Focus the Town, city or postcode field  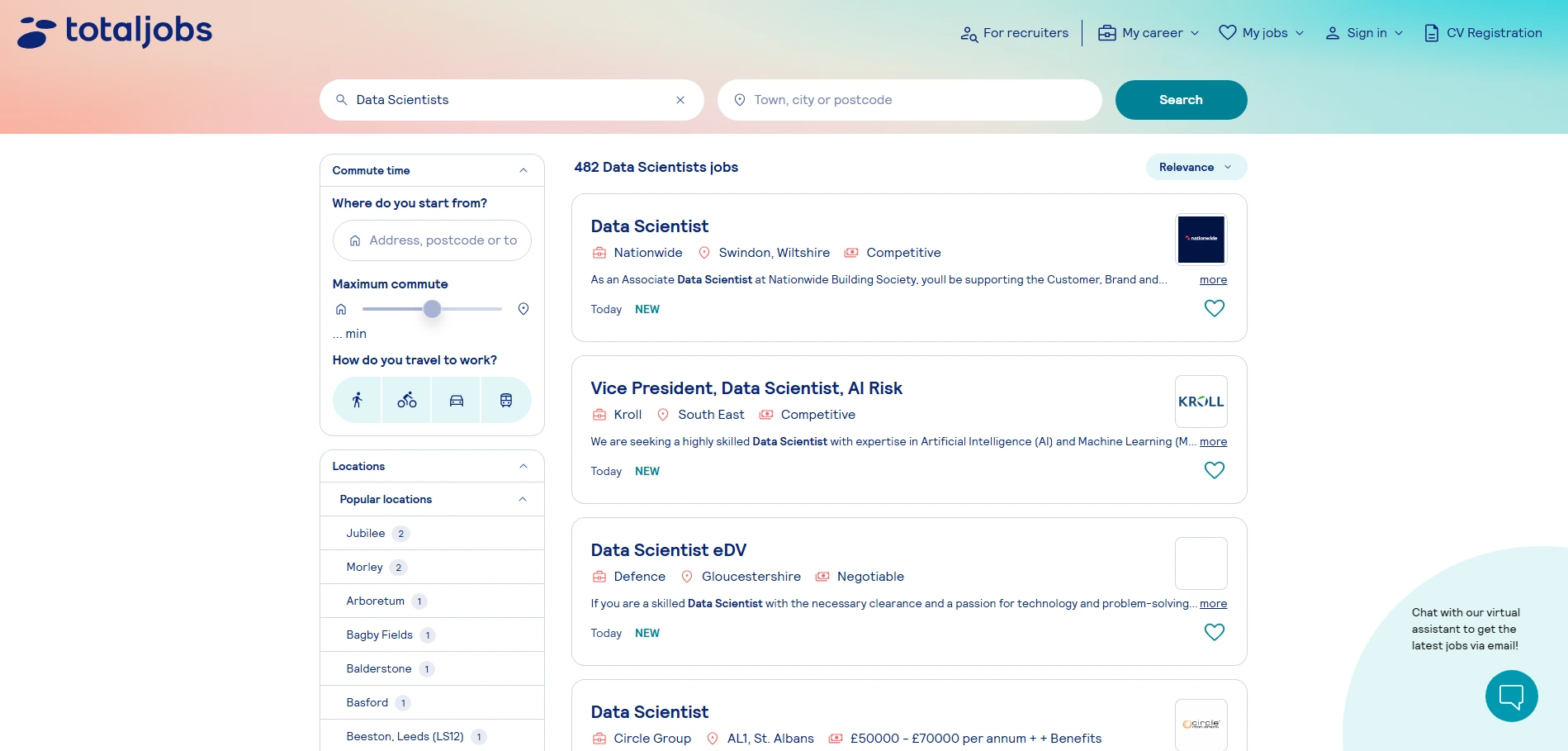909,100
